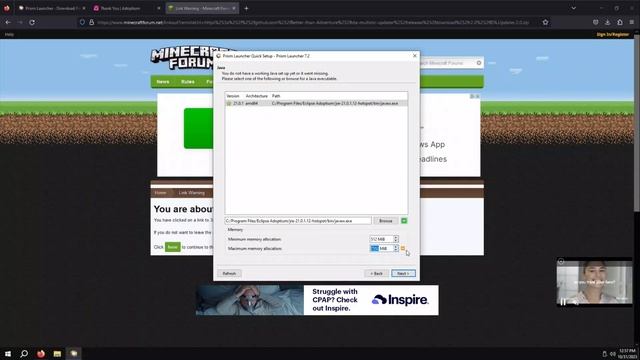This screenshot has width=640, height=360.
Task: Click the shield tracking protection icon
Action: [82, 22]
